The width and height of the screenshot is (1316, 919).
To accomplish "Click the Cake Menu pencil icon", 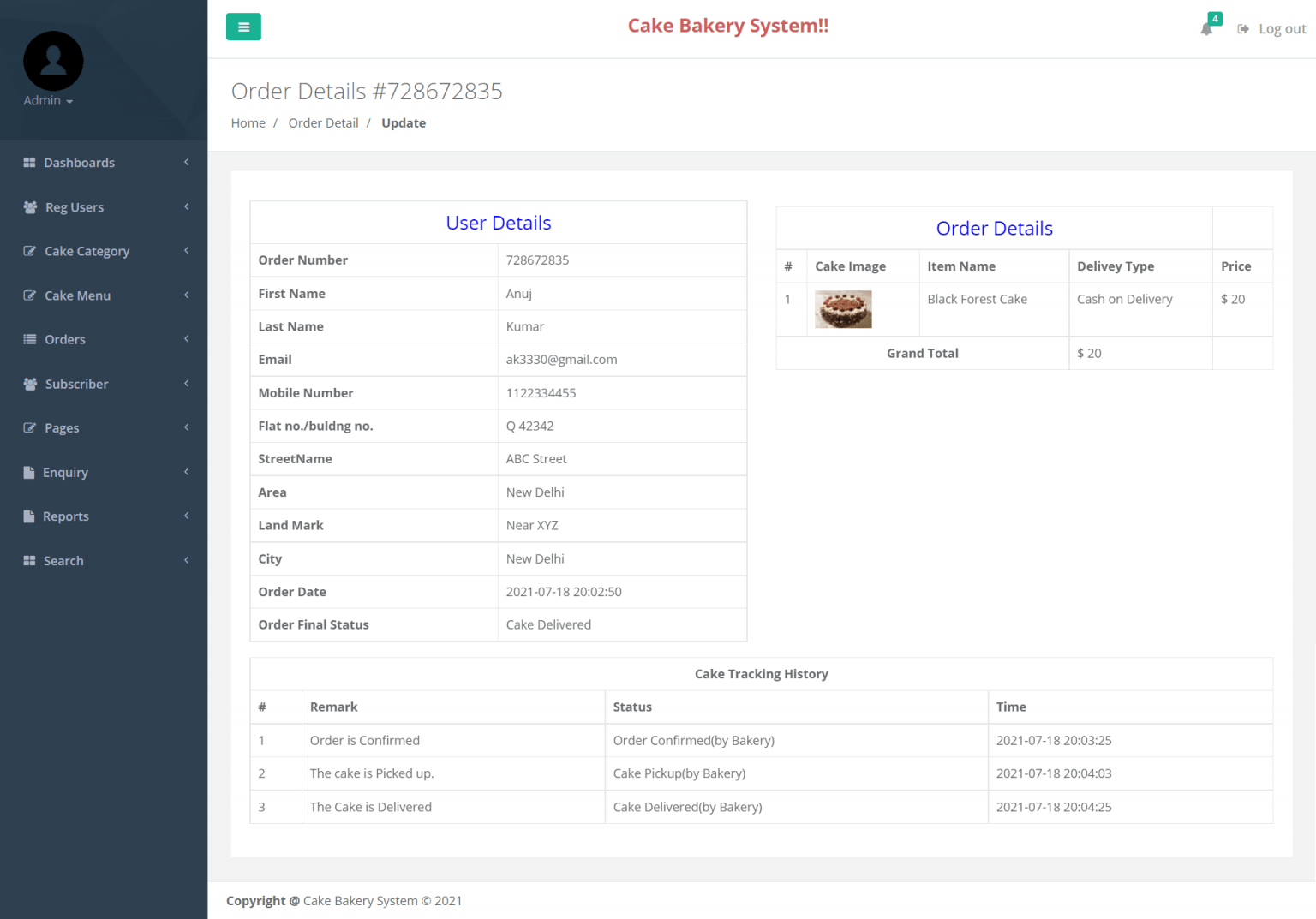I will pos(29,295).
